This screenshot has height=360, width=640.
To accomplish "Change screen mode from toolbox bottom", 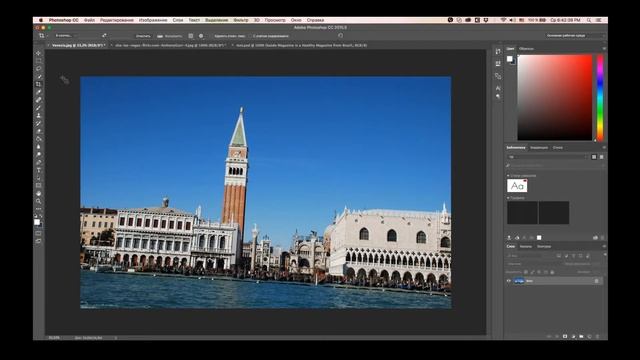I will (x=38, y=241).
